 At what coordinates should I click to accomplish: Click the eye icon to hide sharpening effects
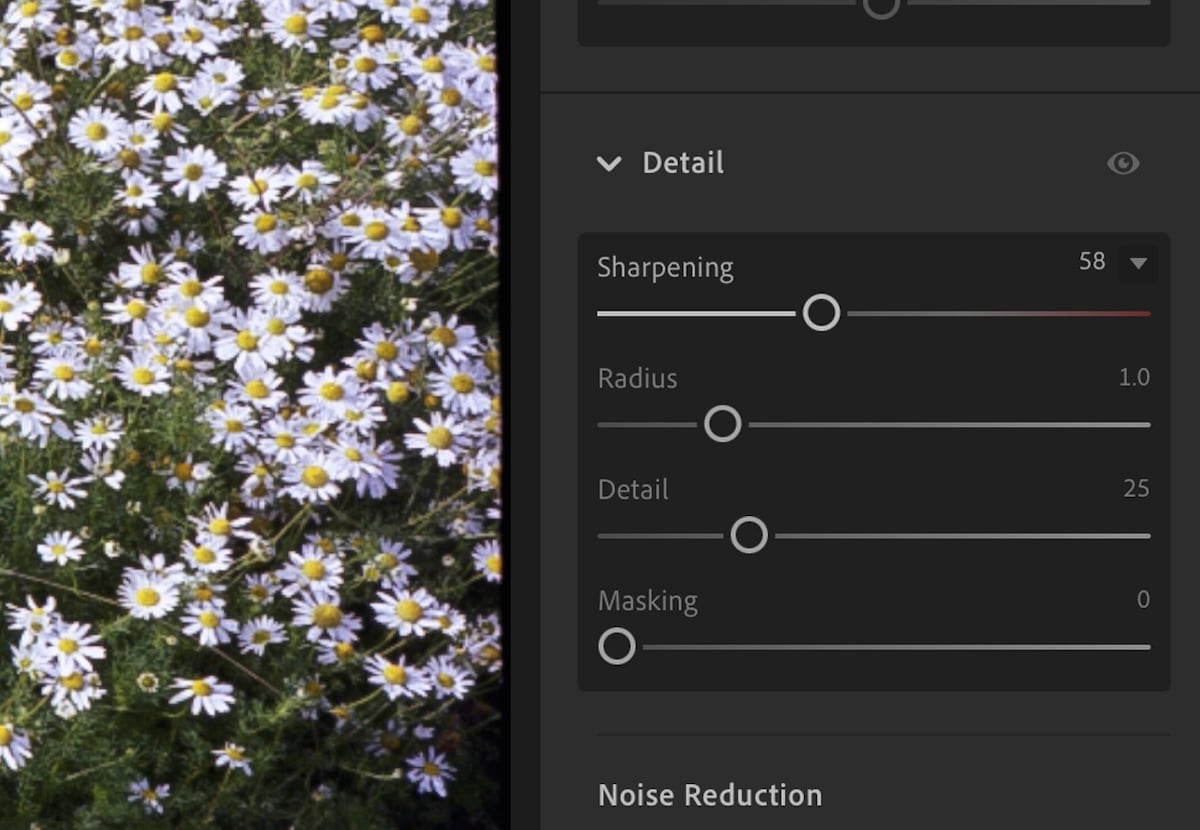[x=1122, y=164]
